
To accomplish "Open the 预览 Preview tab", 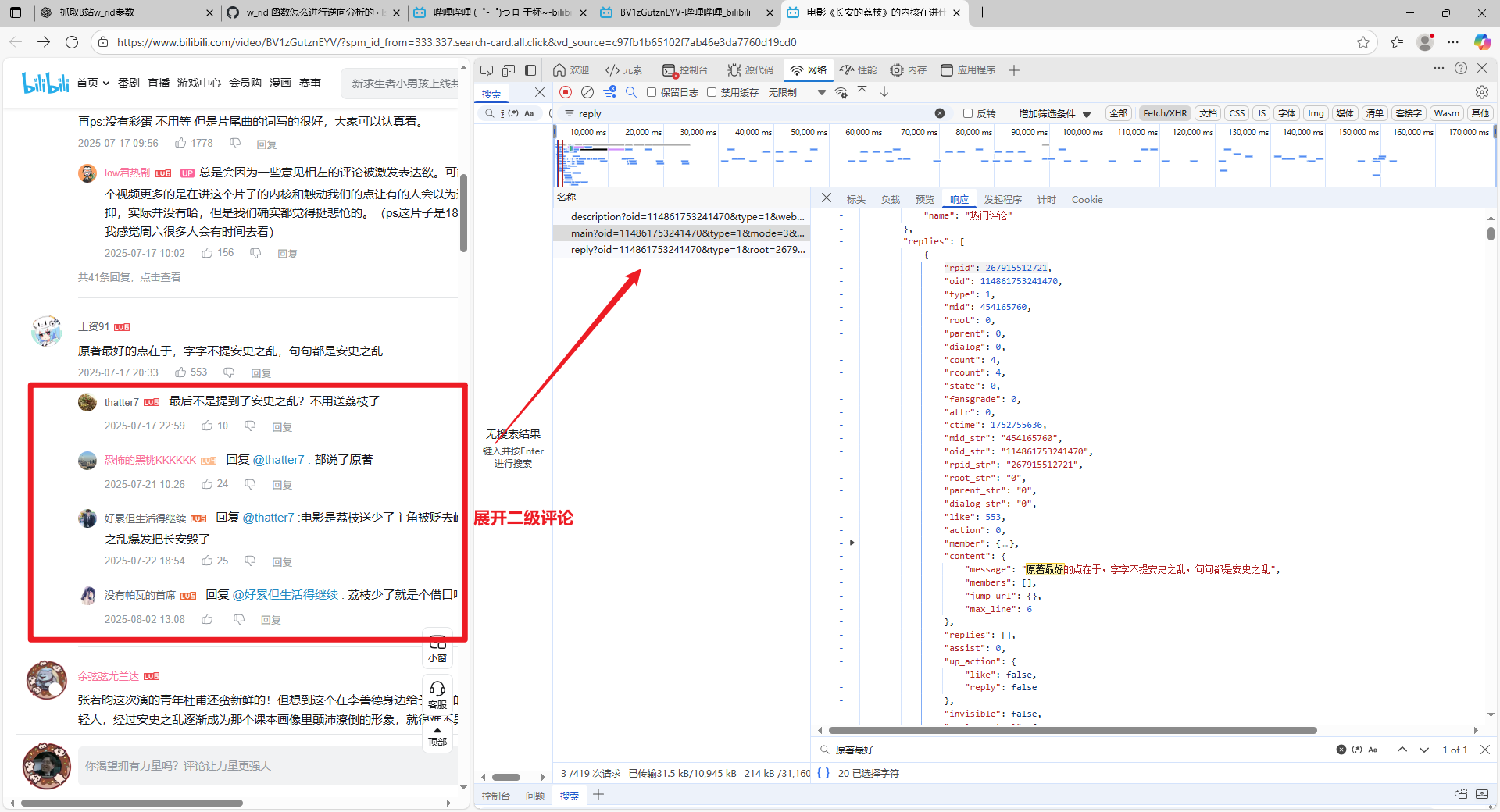I will click(925, 199).
